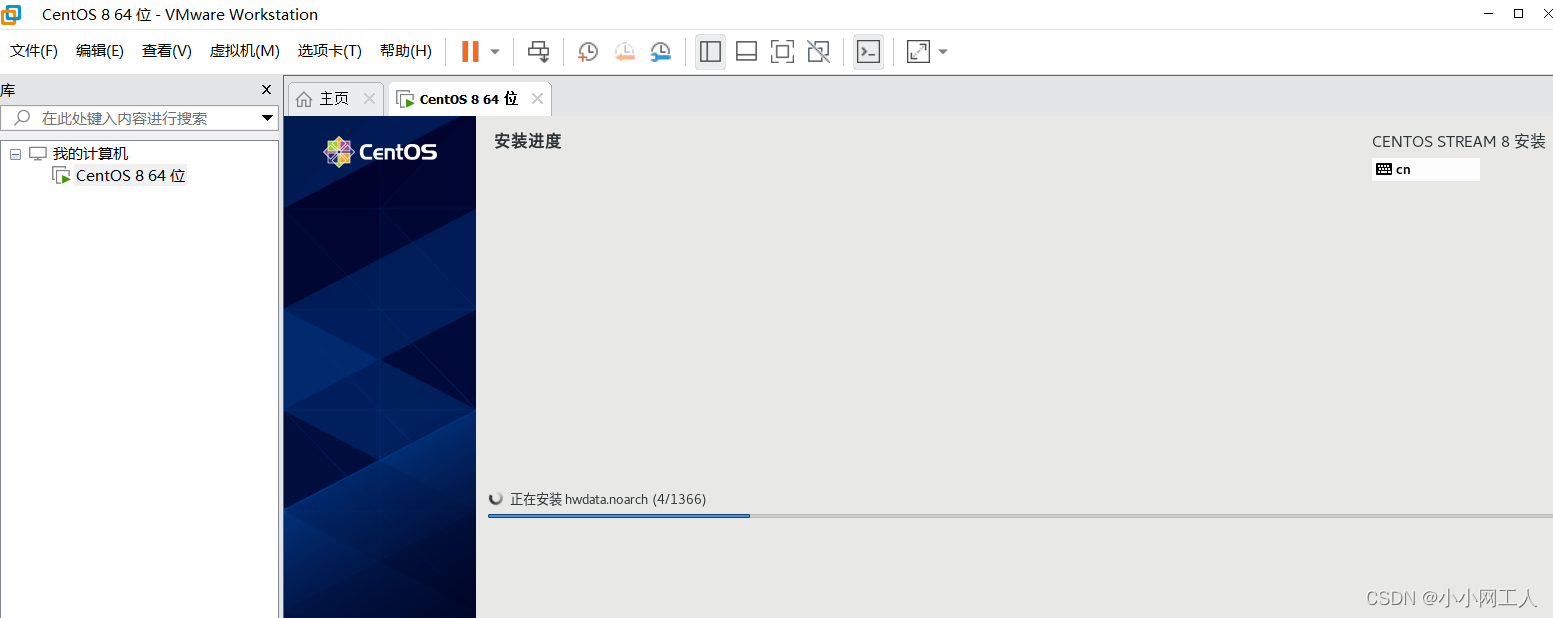The image size is (1553, 618).
Task: Click the cn keyboard layout indicator
Action: (1426, 169)
